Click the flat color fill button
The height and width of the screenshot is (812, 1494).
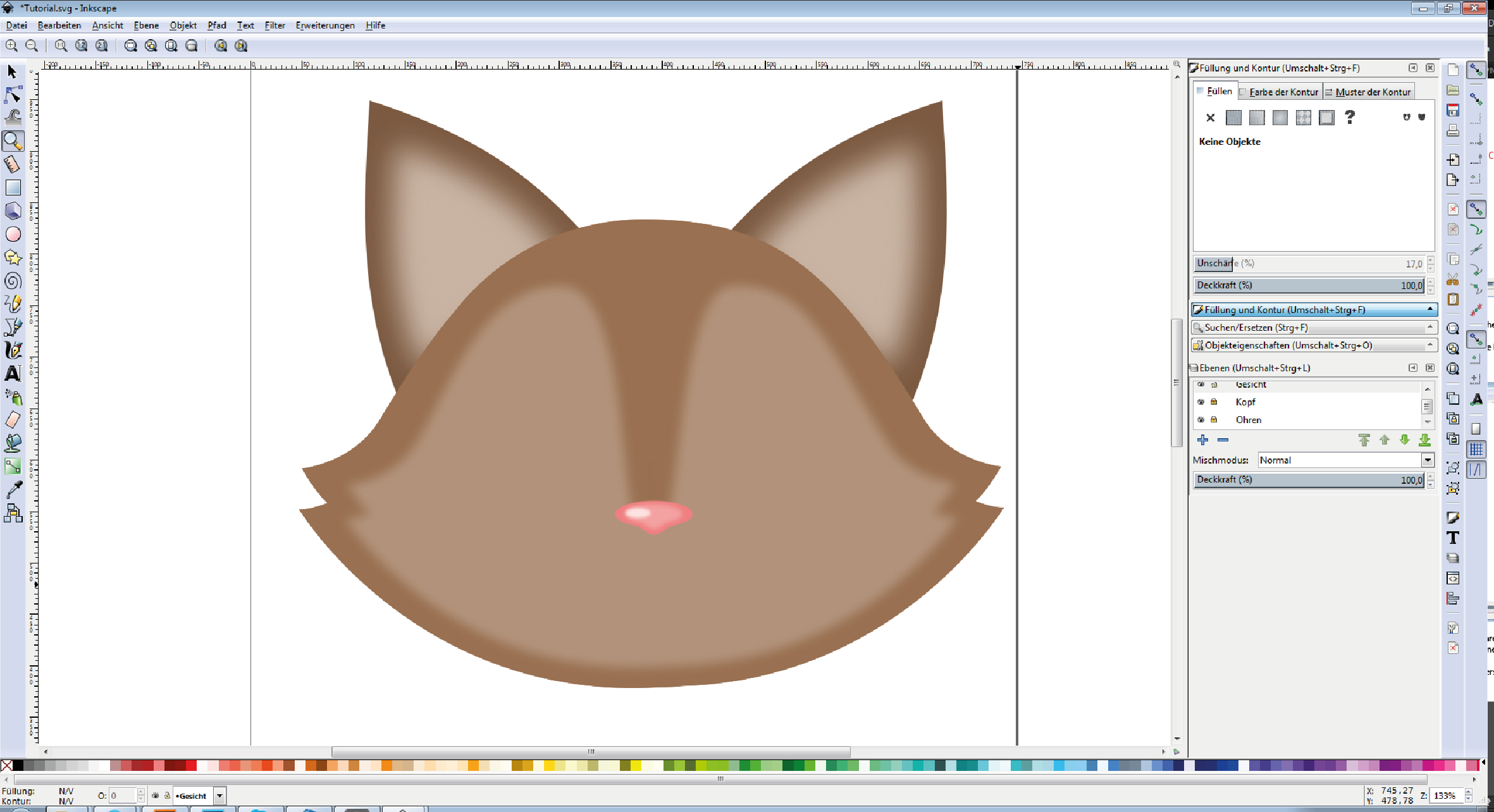[1233, 117]
